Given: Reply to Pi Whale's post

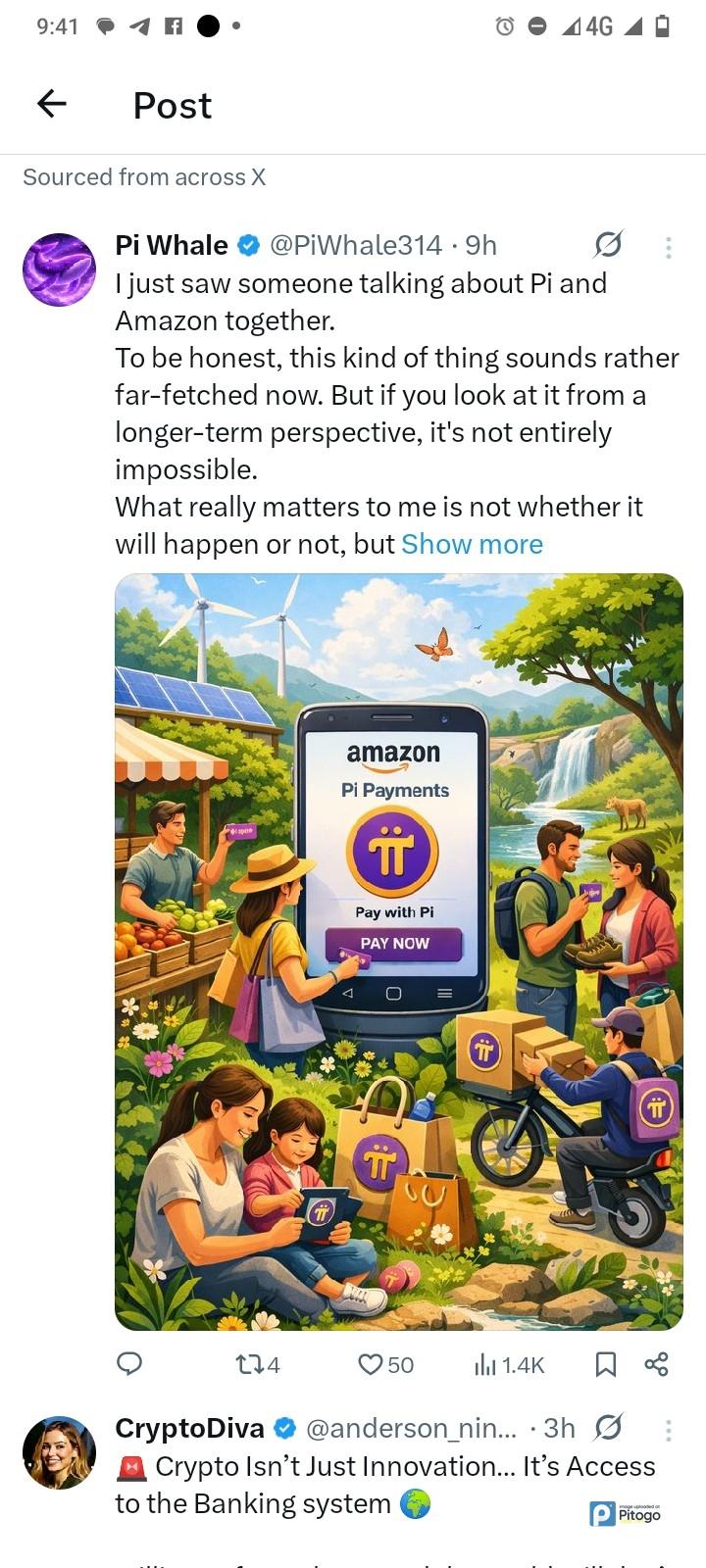Looking at the screenshot, I should coord(129,1363).
